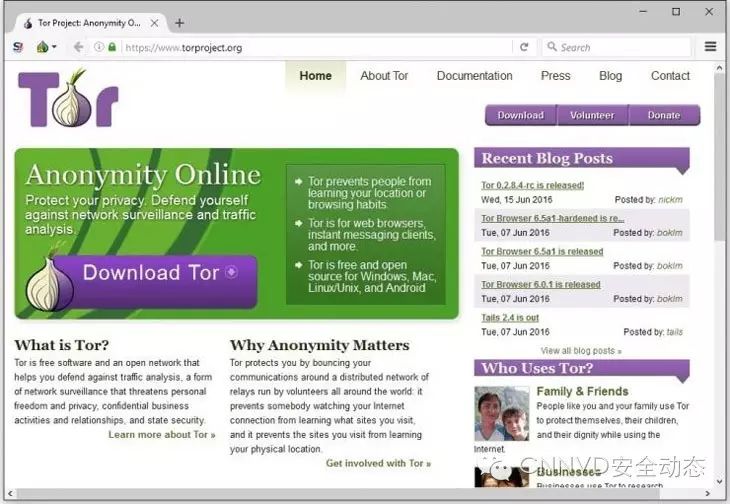The image size is (730, 504).
Task: Close the Tor Project tab
Action: tap(155, 23)
